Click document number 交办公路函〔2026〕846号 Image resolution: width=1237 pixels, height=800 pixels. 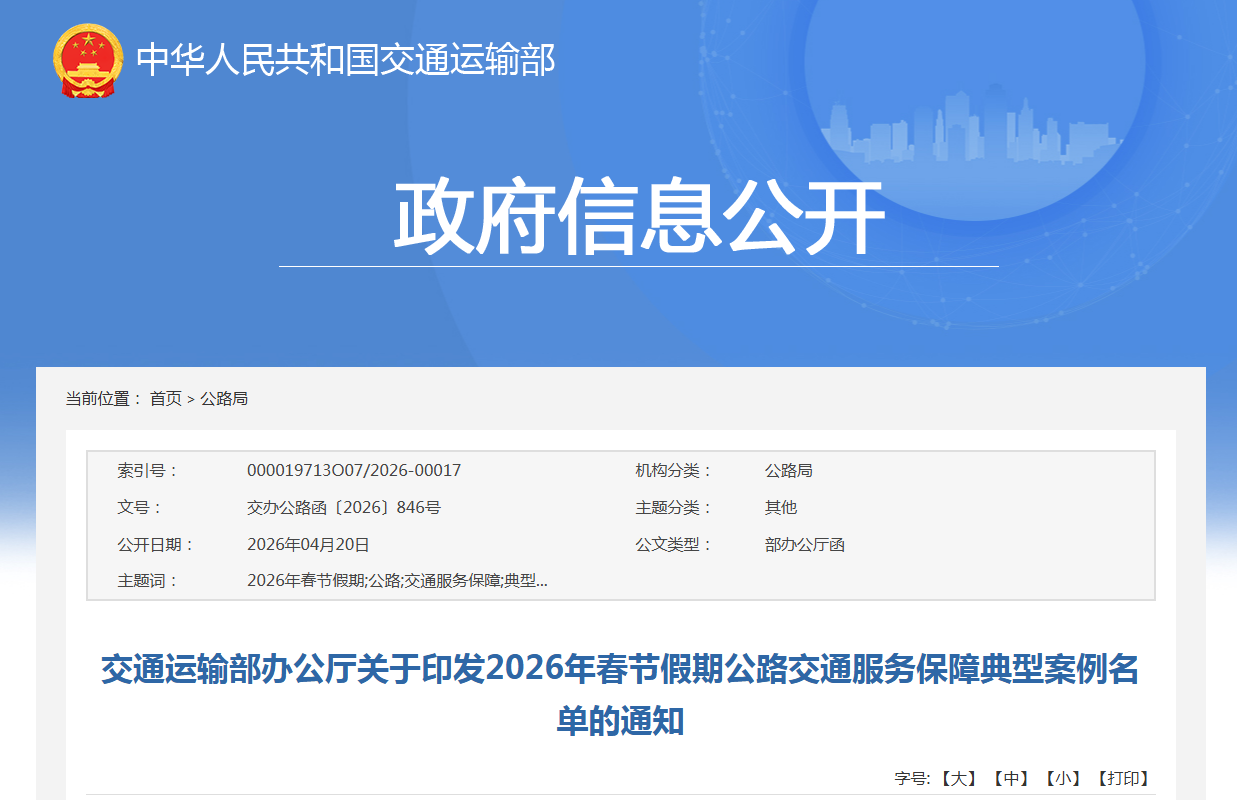[x=344, y=507]
